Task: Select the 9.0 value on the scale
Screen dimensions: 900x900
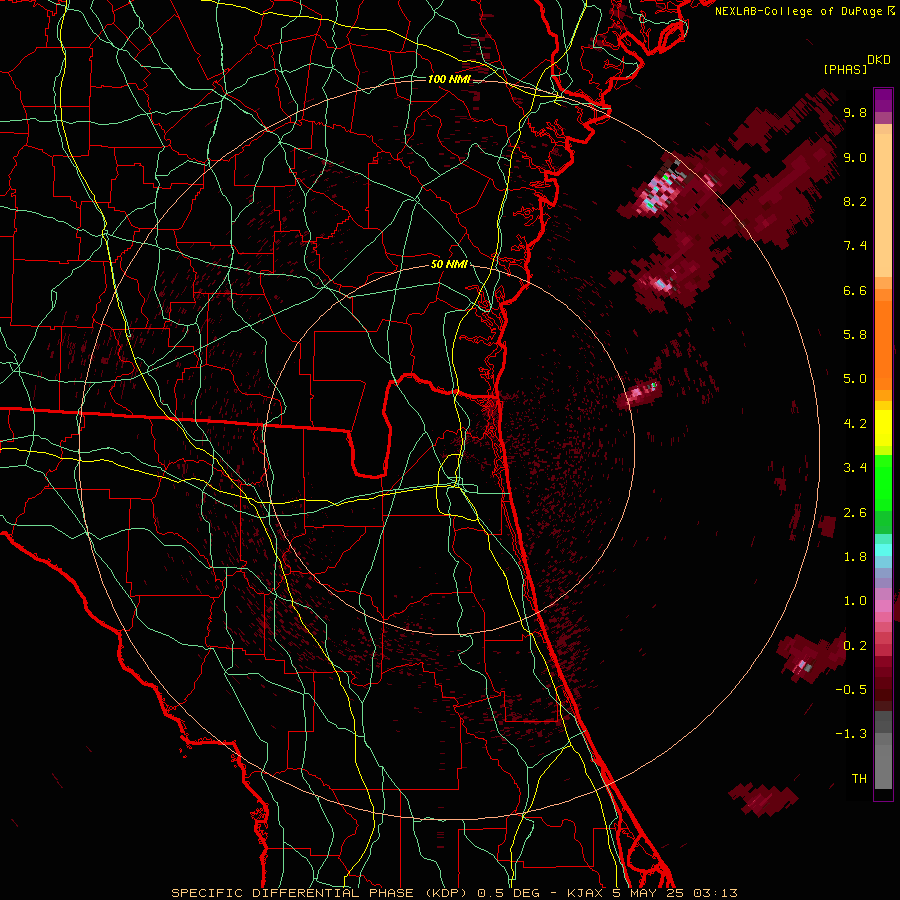Action: point(855,157)
